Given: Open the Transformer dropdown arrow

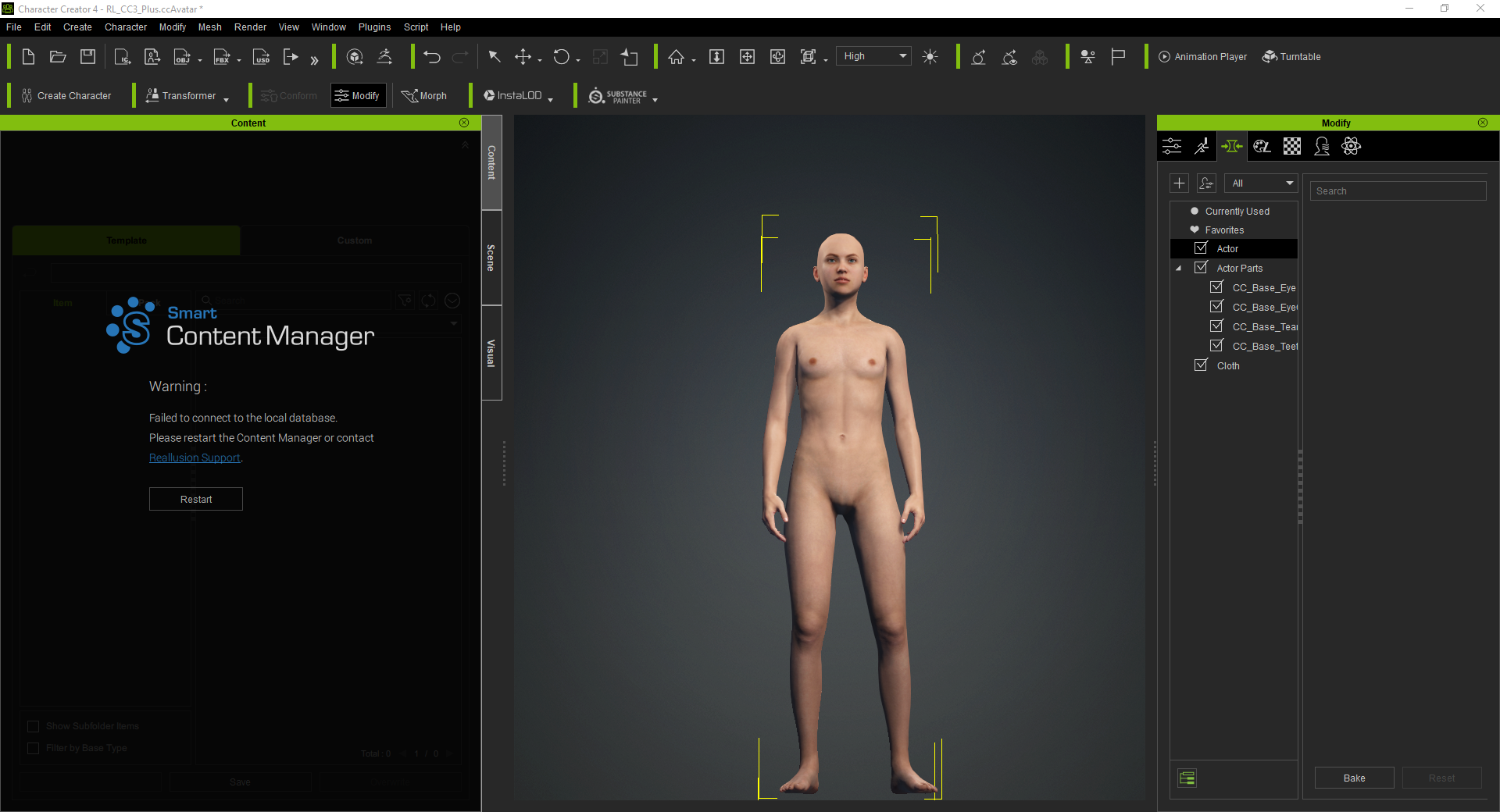Looking at the screenshot, I should click(x=227, y=99).
